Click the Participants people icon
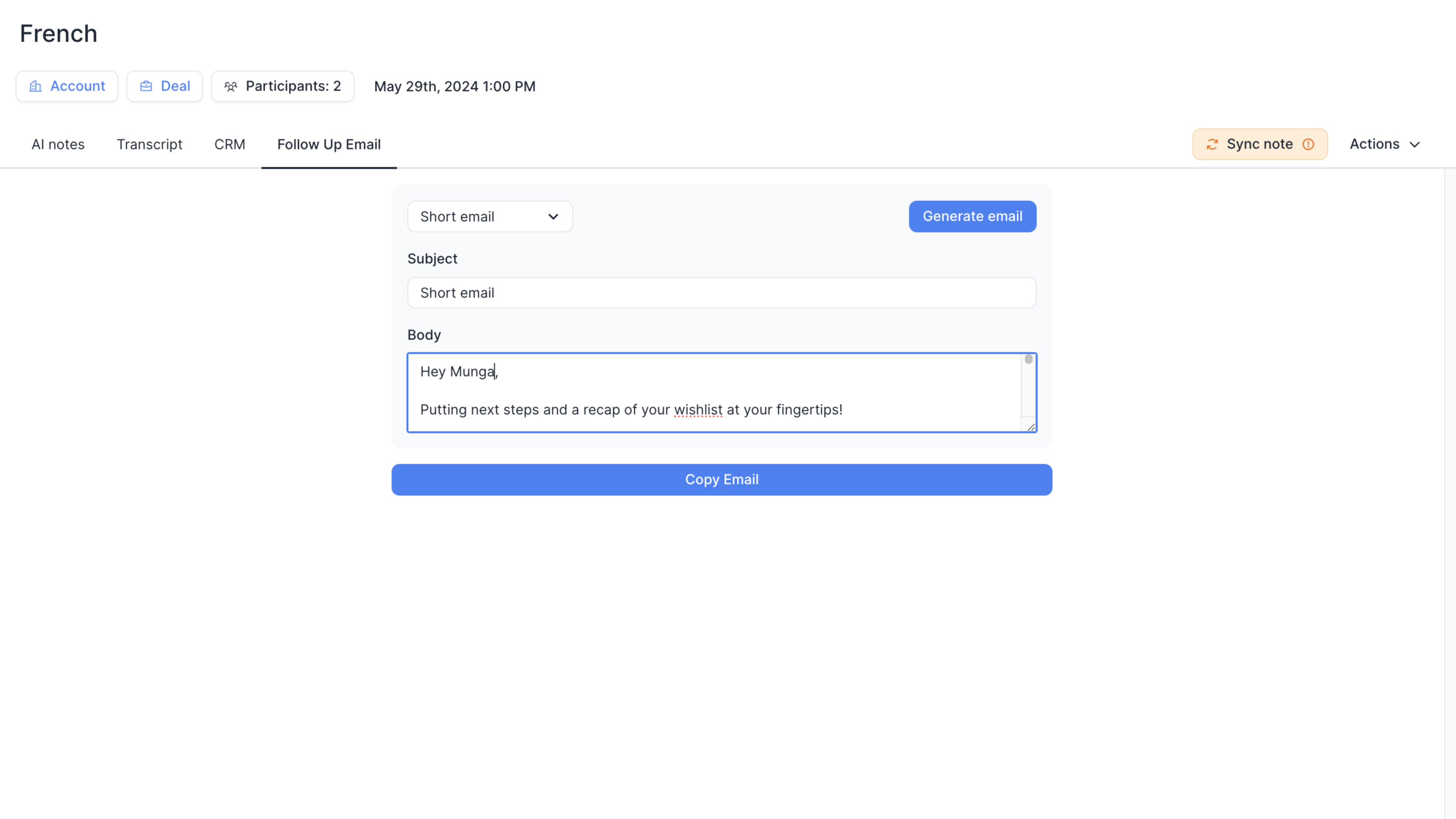This screenshot has width=1456, height=819. click(231, 87)
